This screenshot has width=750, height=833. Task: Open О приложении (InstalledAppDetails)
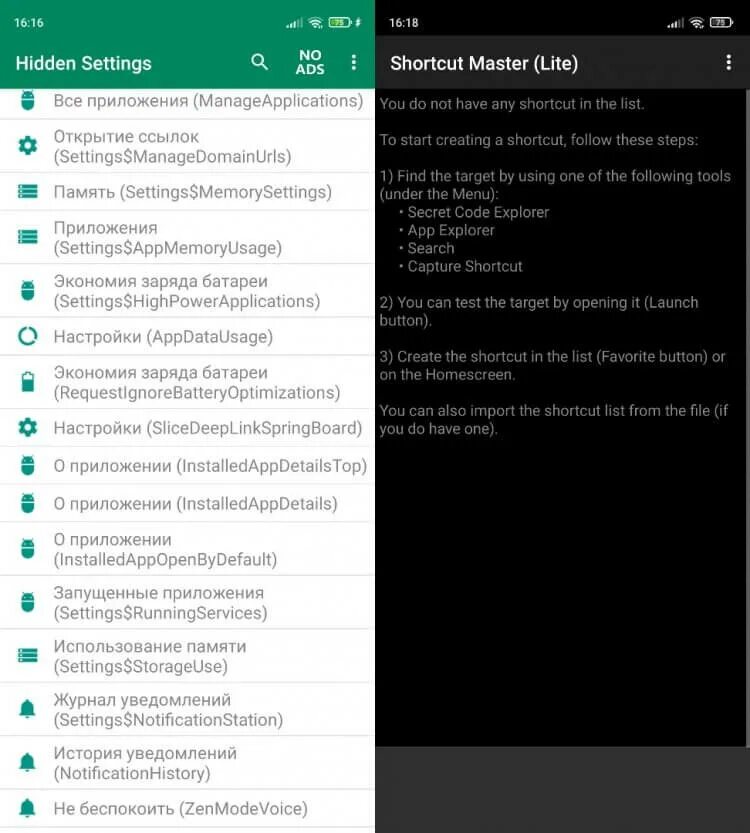click(x=187, y=503)
